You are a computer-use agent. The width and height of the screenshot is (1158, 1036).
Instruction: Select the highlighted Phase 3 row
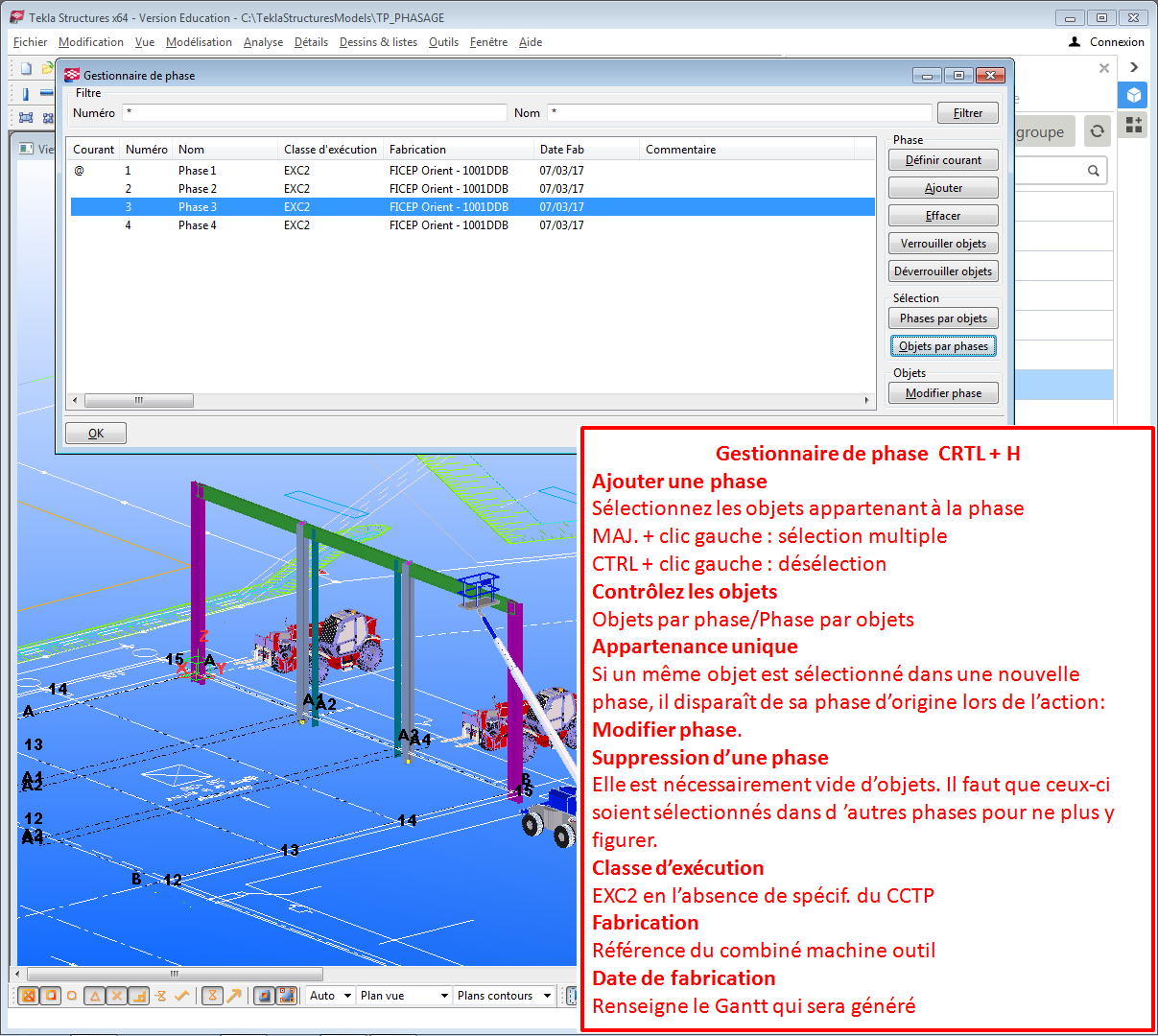pos(473,207)
